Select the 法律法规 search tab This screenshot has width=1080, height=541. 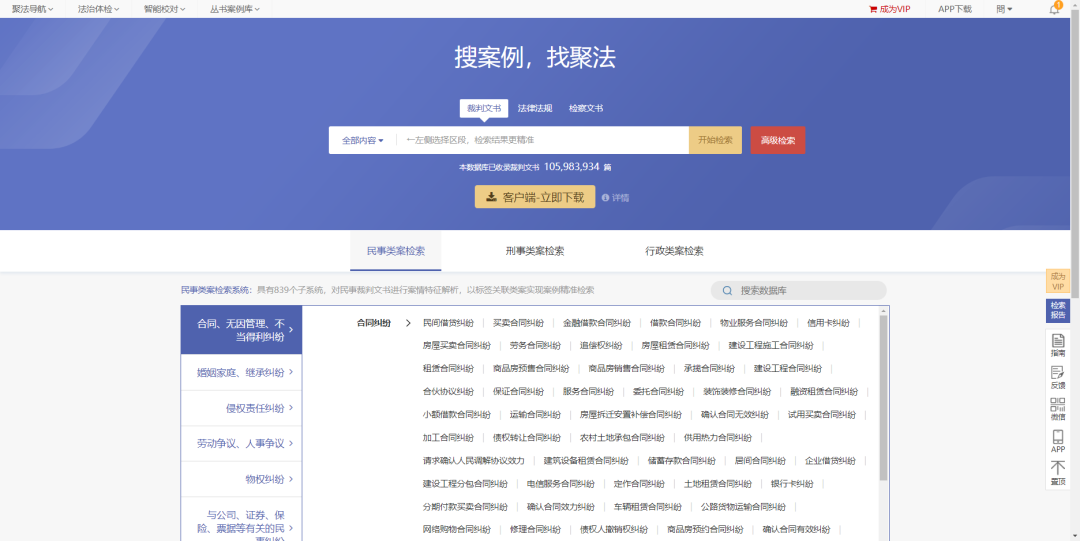click(x=535, y=109)
